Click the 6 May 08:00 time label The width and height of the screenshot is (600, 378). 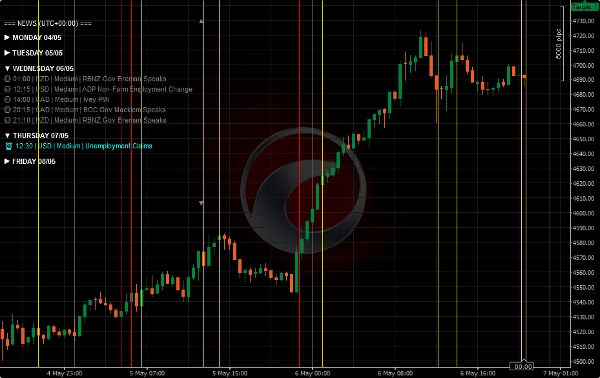(x=395, y=373)
